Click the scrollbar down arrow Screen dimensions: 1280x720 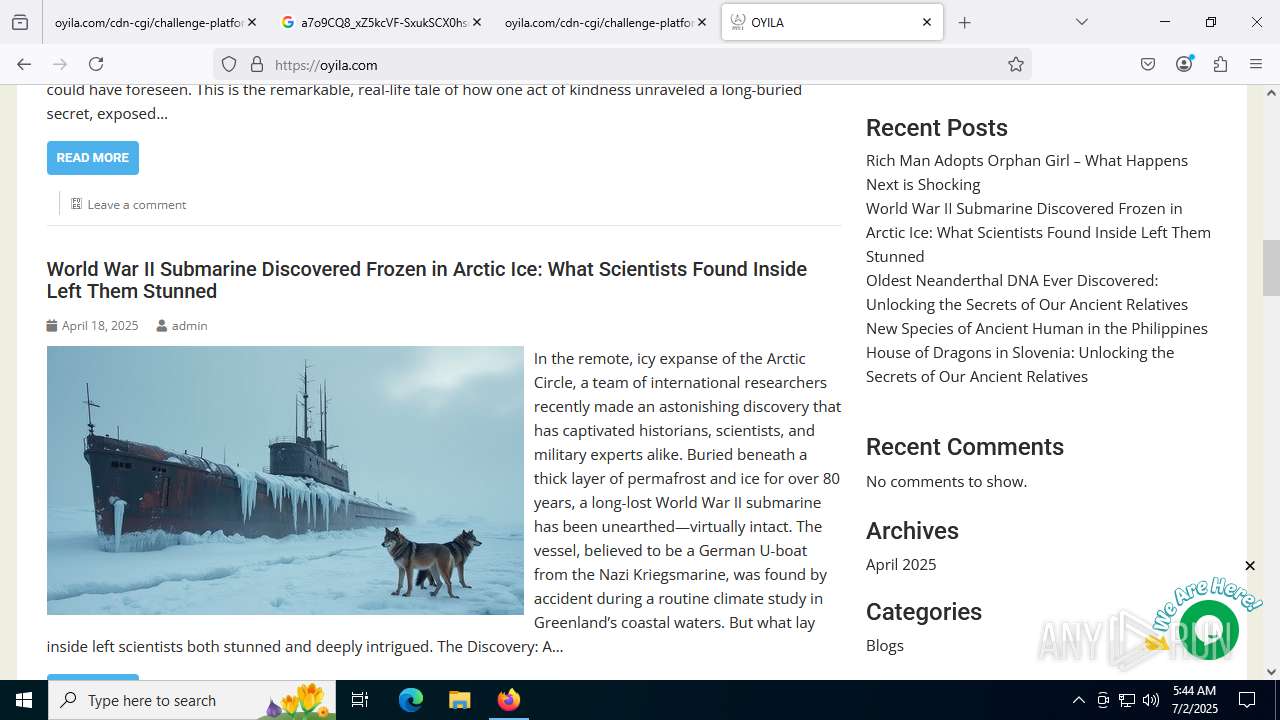pyautogui.click(x=1271, y=672)
